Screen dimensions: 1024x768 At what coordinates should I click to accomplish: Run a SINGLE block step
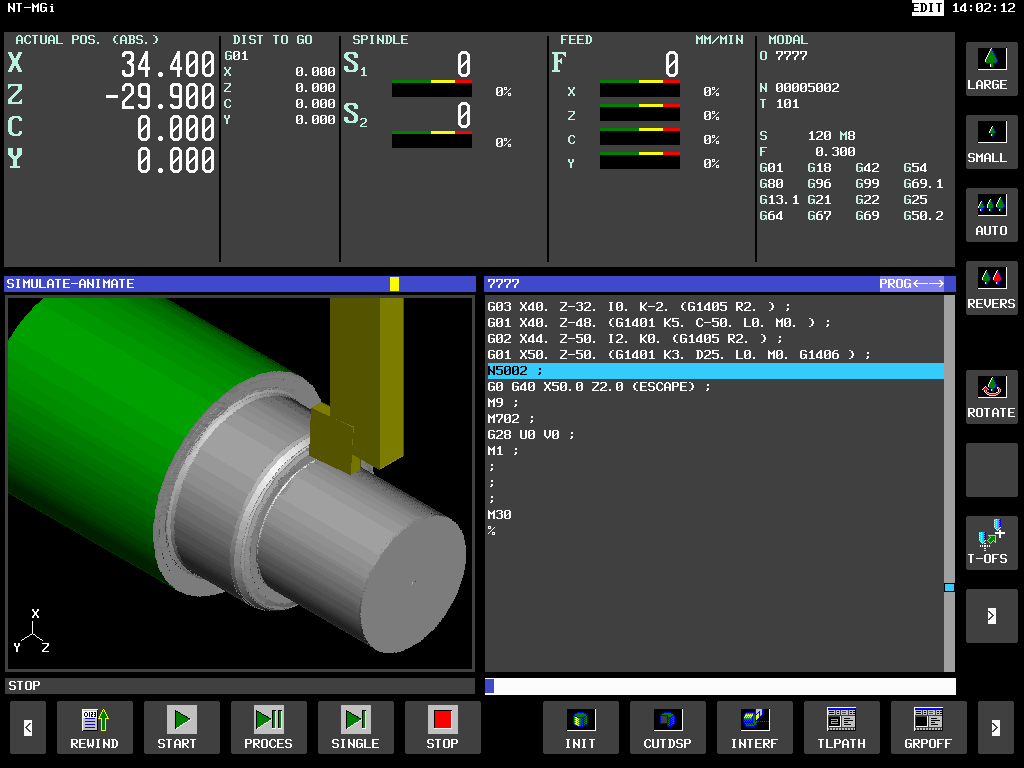(355, 727)
